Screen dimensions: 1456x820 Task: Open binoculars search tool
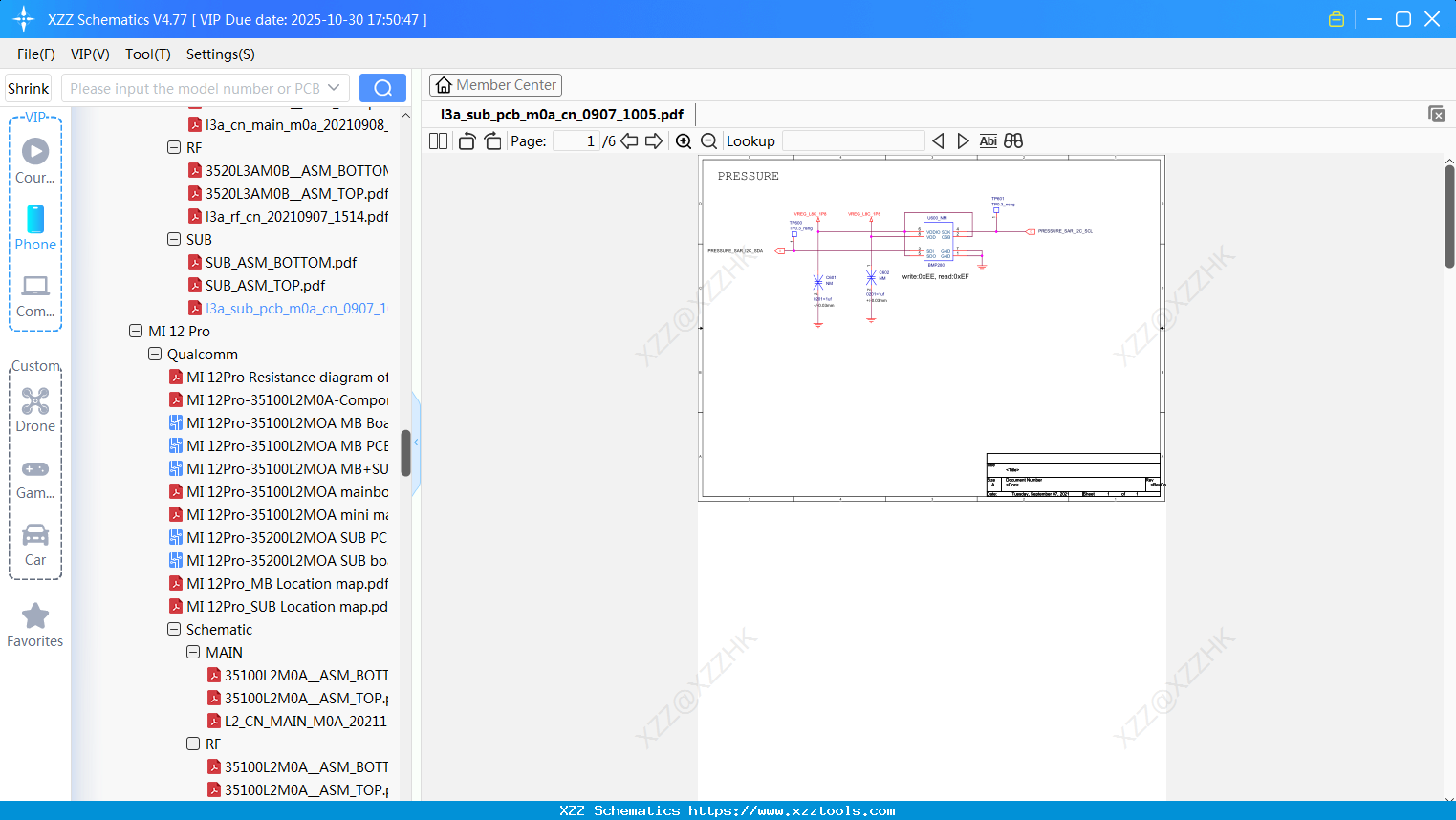1012,140
